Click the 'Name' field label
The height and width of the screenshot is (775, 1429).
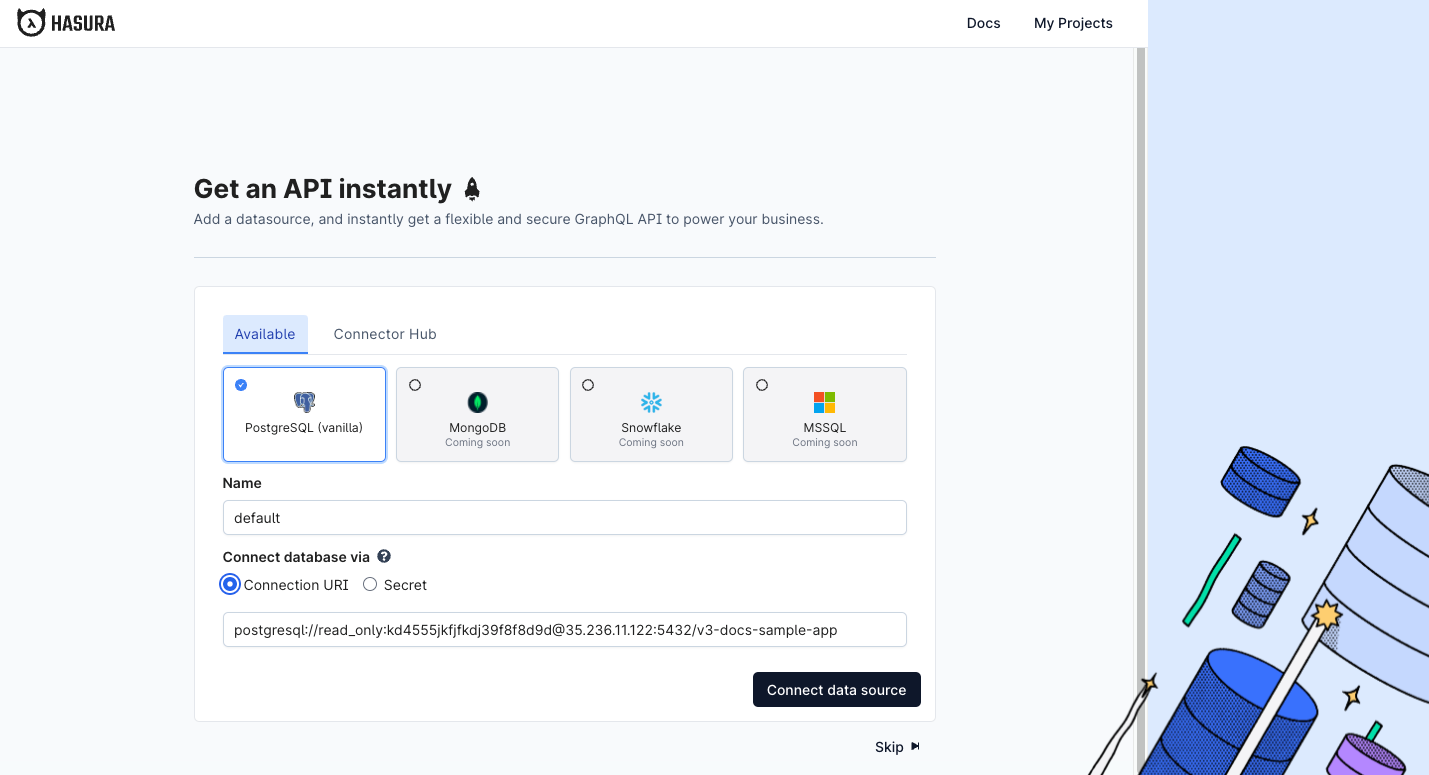click(x=242, y=483)
